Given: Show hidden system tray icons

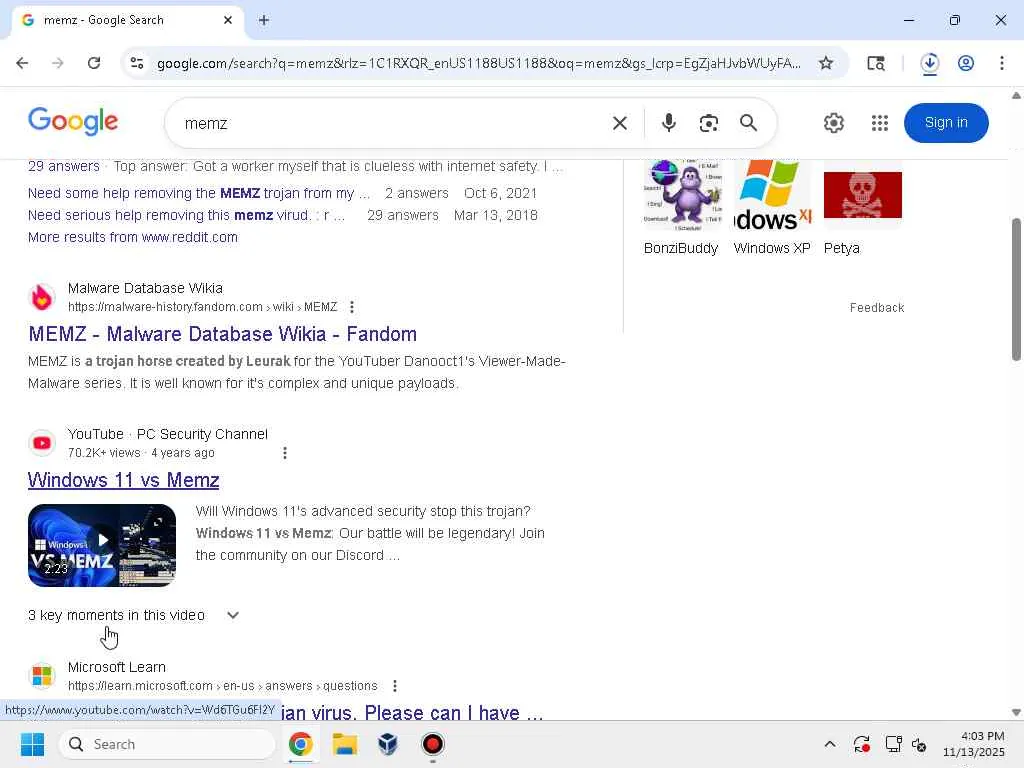Looking at the screenshot, I should (830, 744).
